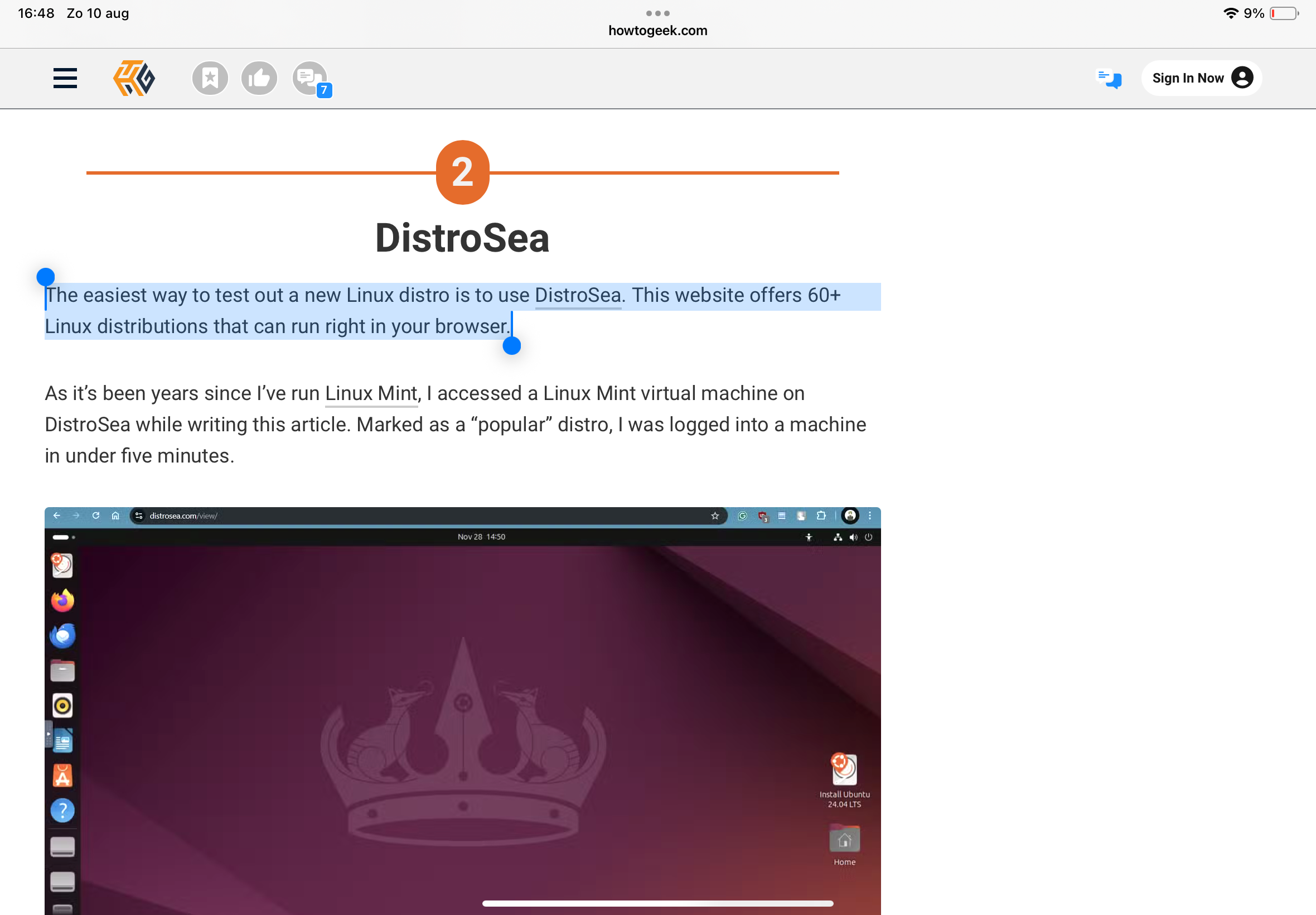Open the blue threads chat icon
Image resolution: width=1316 pixels, height=915 pixels.
point(1109,78)
